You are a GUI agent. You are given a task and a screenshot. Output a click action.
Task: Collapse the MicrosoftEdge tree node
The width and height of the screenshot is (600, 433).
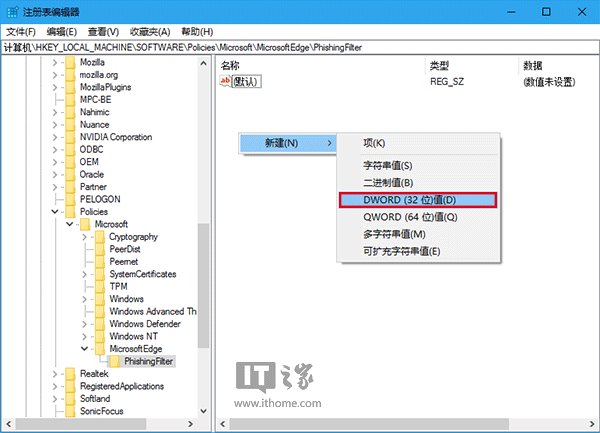pos(85,348)
